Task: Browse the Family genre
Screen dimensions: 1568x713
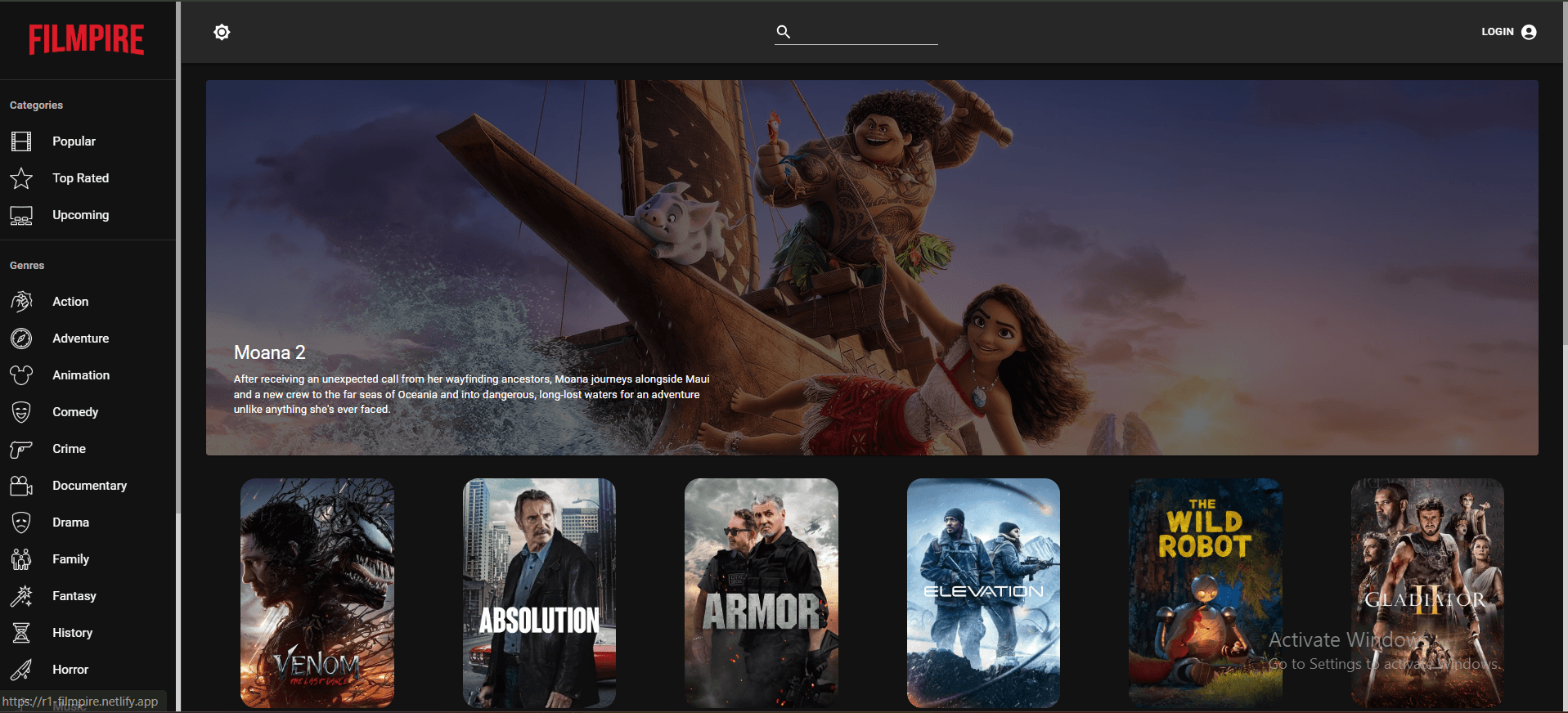Action: click(88, 559)
